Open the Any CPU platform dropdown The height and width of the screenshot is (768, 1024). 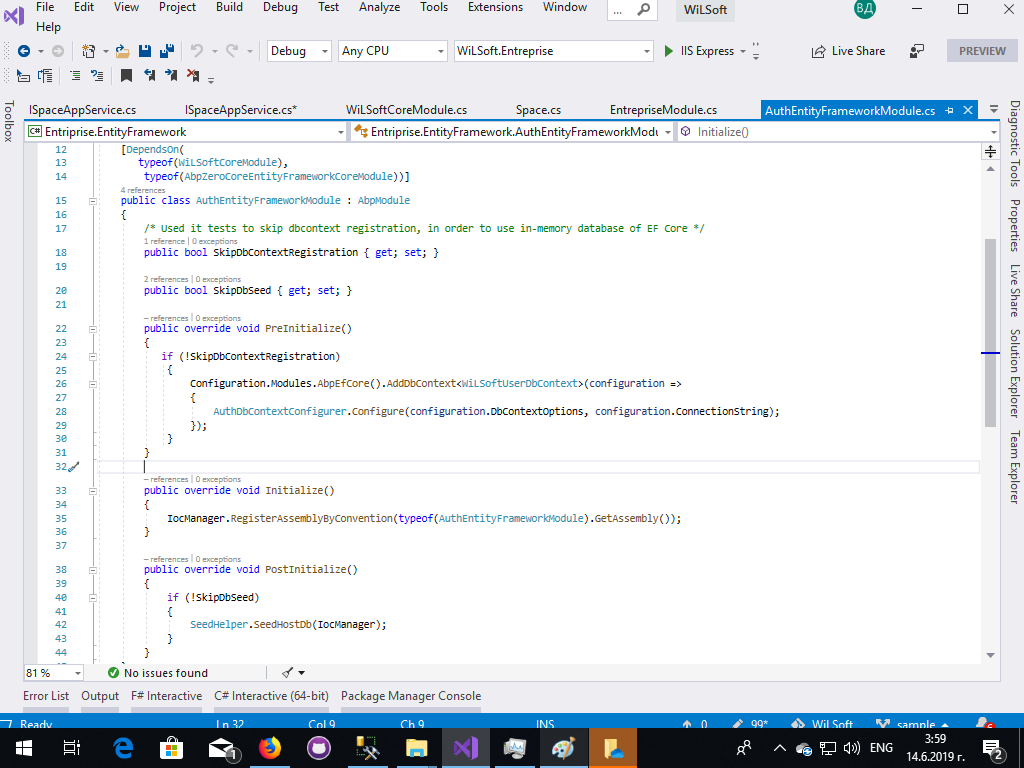point(393,51)
